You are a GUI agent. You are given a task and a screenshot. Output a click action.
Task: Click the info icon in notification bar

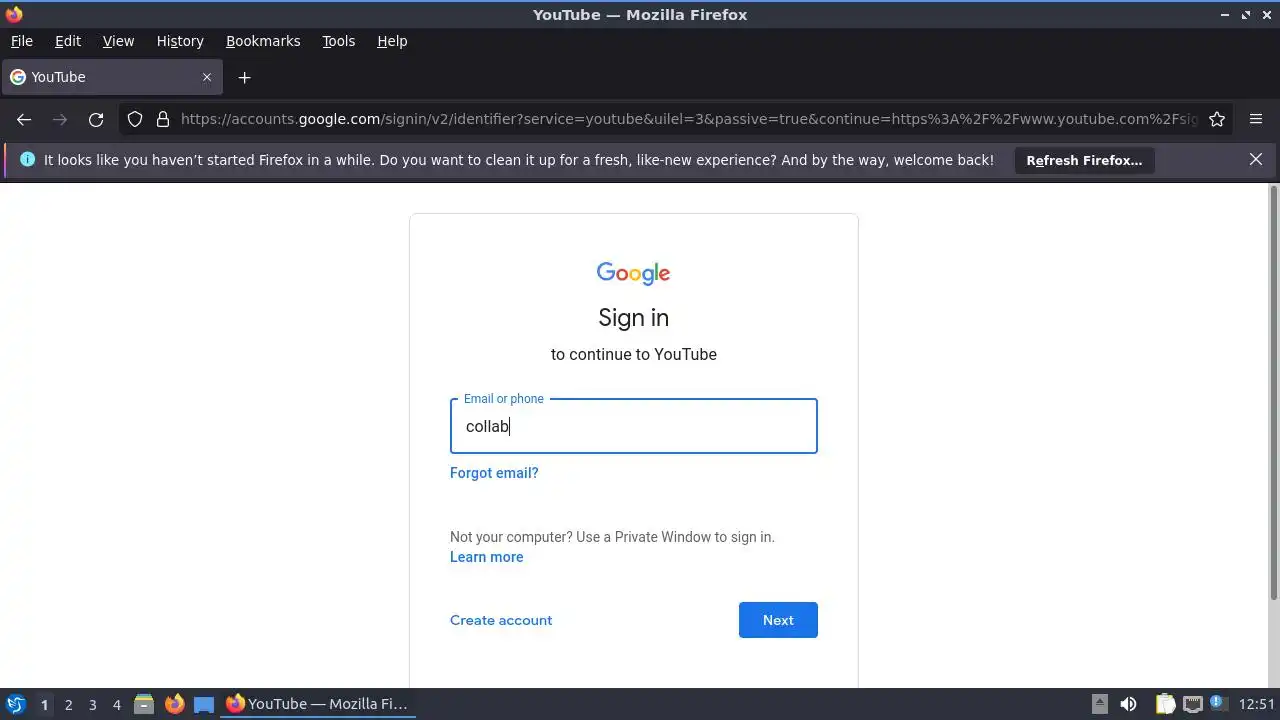27,160
